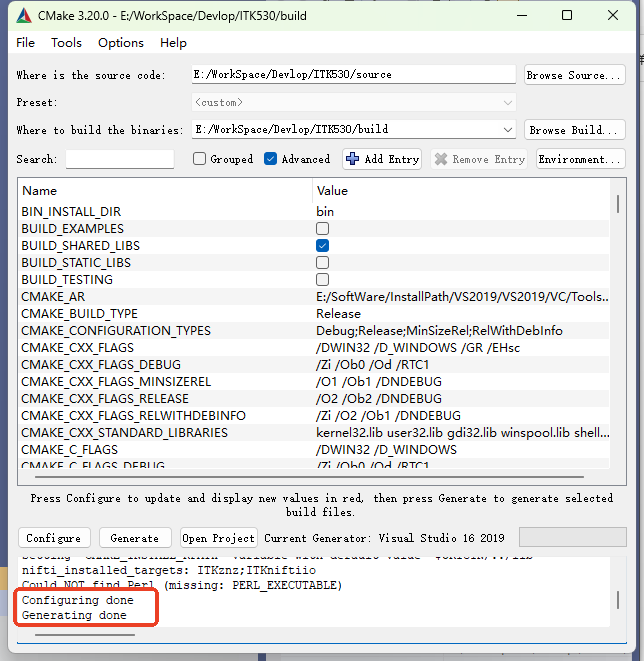Maximize the CMake window
The width and height of the screenshot is (644, 661).
(567, 16)
